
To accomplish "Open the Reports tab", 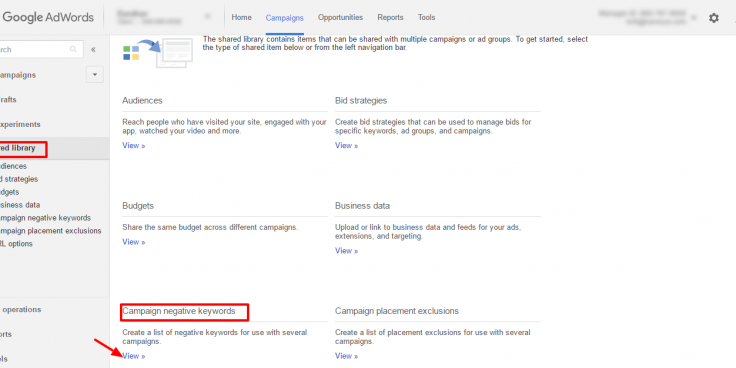I will click(x=390, y=17).
